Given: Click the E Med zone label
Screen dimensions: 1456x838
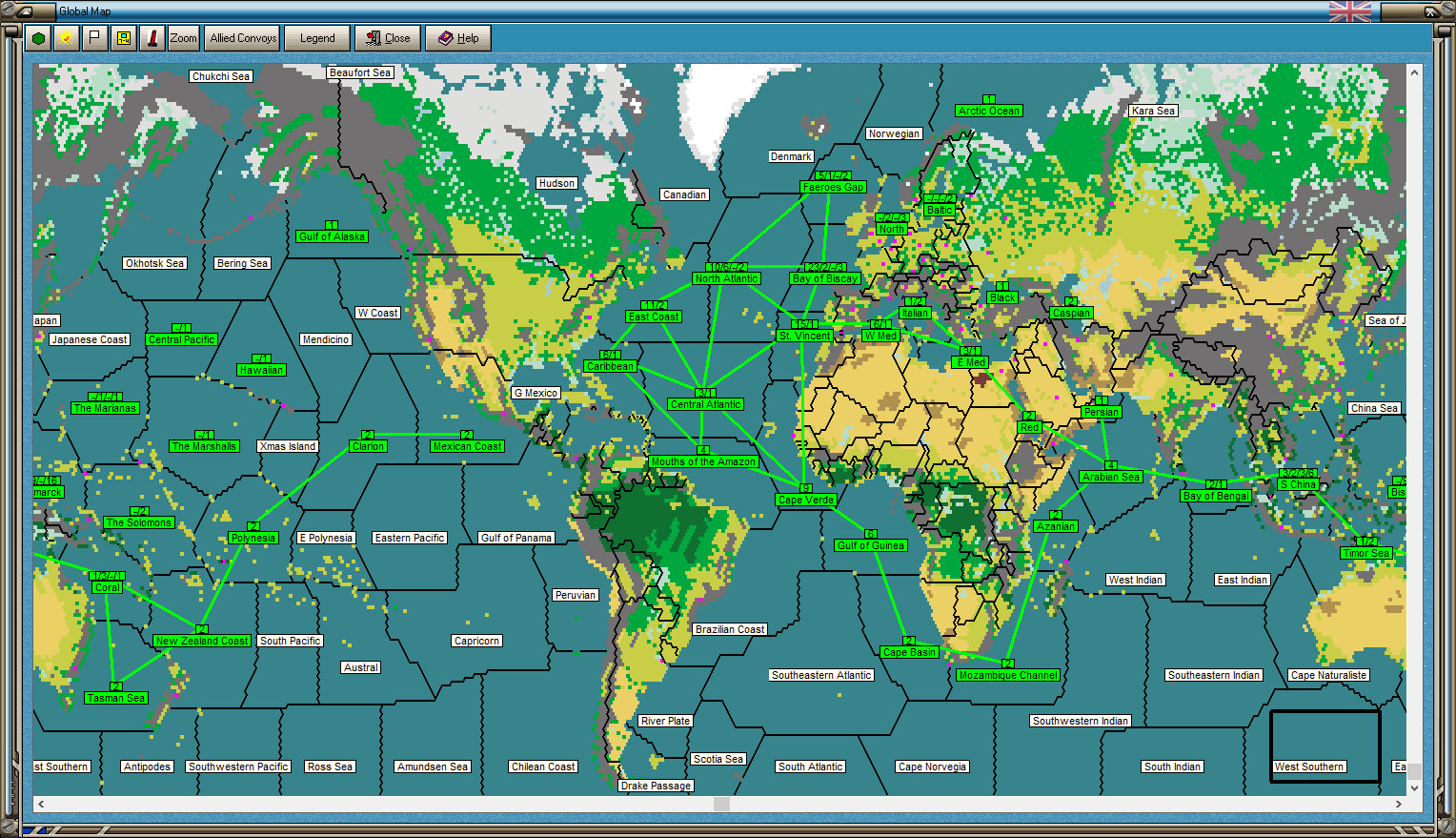Looking at the screenshot, I should coord(971,362).
